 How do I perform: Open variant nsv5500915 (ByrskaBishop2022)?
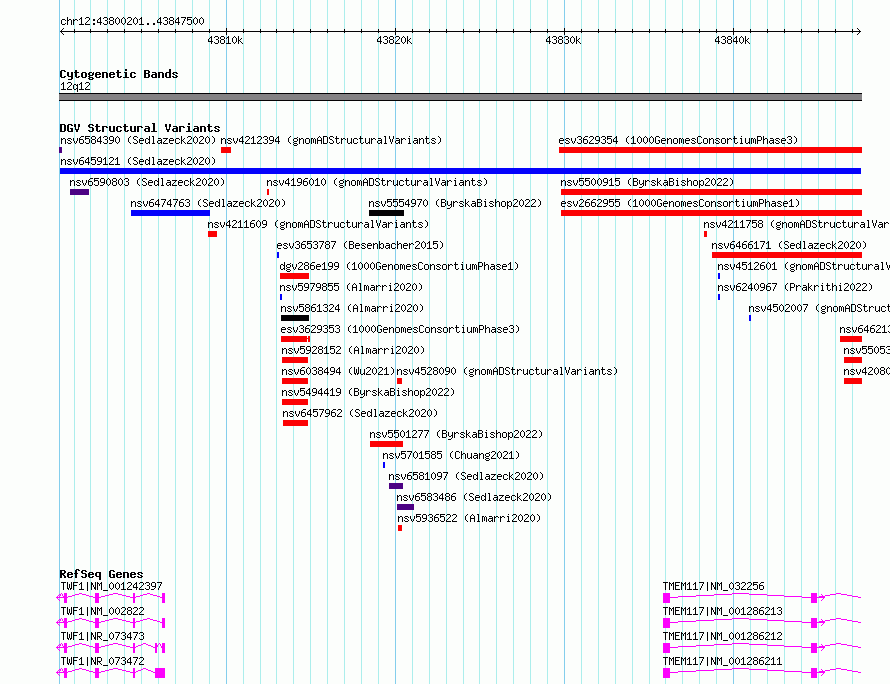tap(647, 182)
